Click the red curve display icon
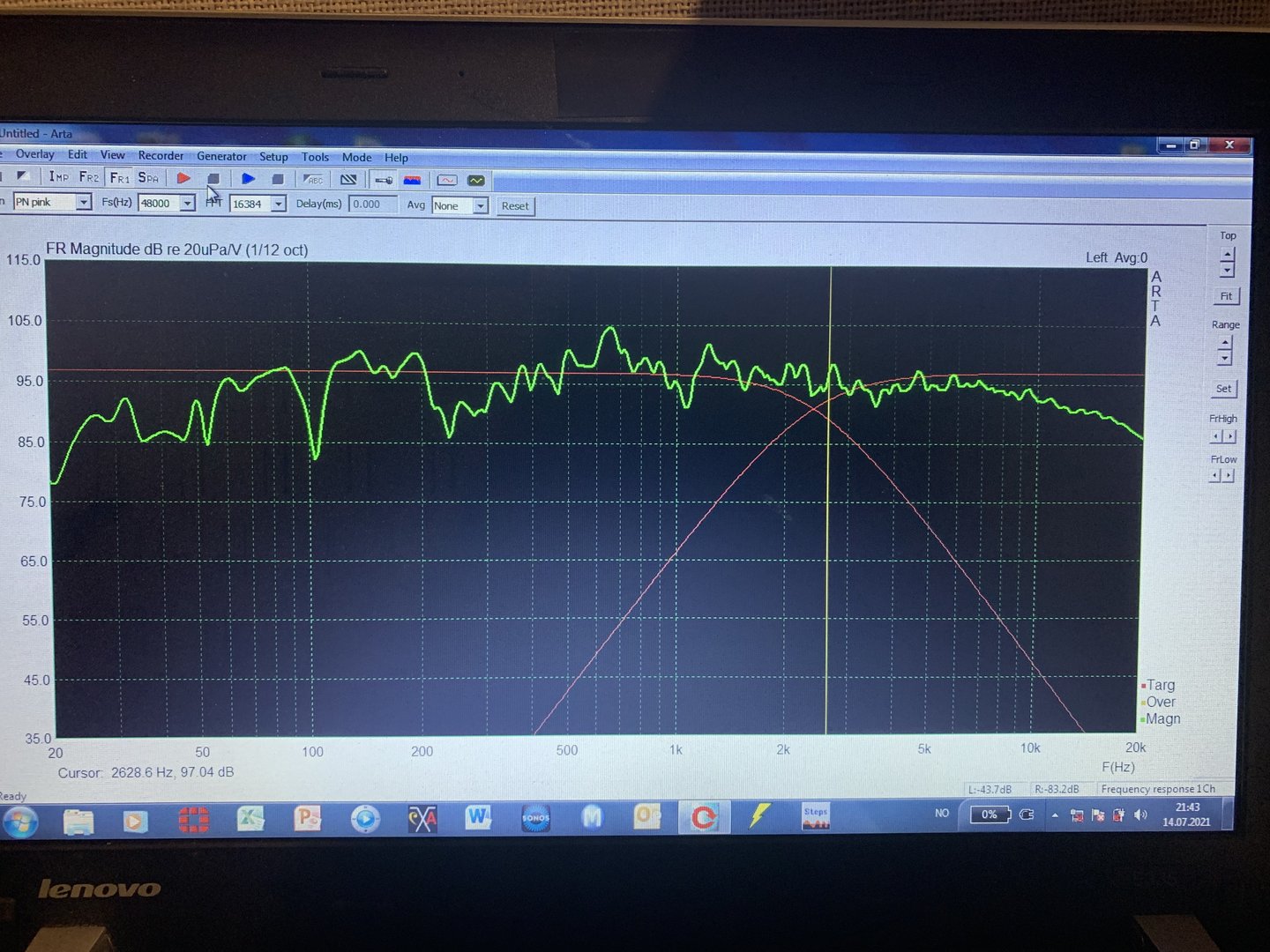Image resolution: width=1270 pixels, height=952 pixels. [447, 181]
